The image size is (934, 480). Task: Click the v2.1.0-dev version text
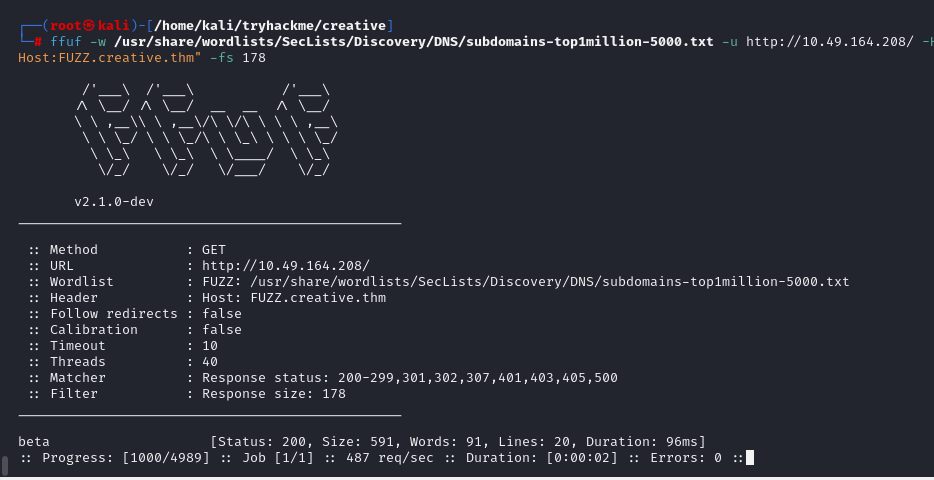tap(113, 202)
